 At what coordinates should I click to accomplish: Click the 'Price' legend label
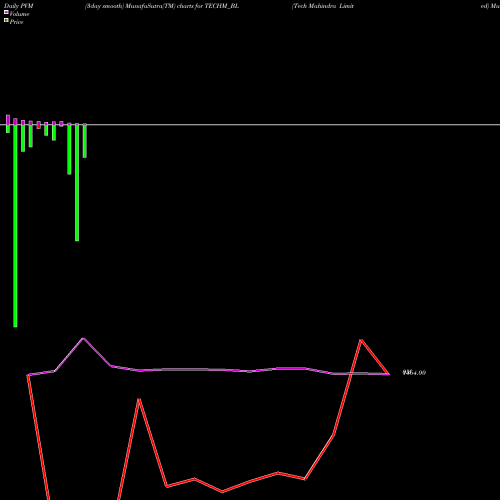[x=16, y=22]
